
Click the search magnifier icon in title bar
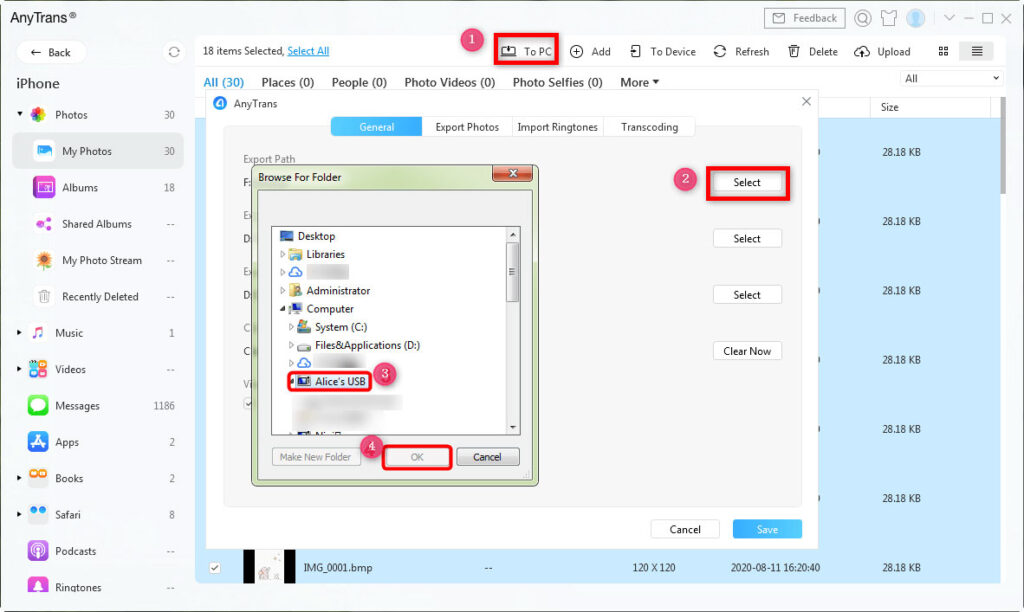pos(863,18)
